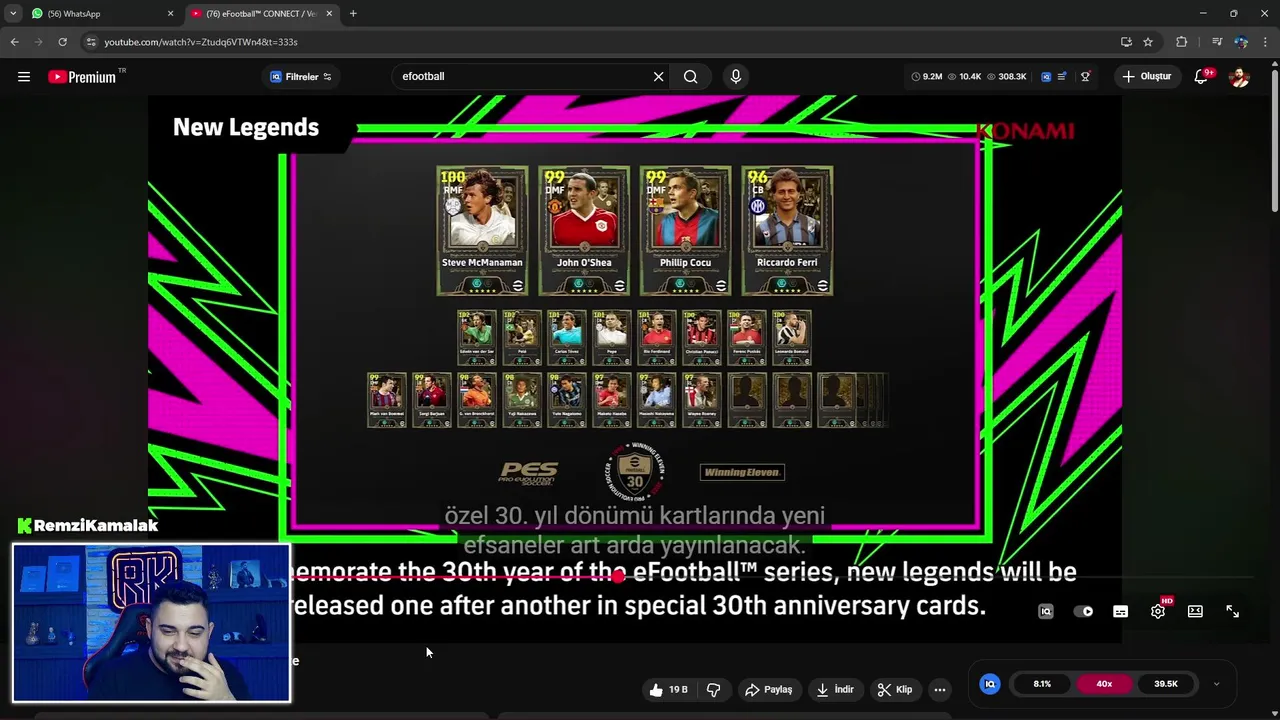
Task: Click the 39.5K vidIQ stat pill
Action: tap(1166, 684)
